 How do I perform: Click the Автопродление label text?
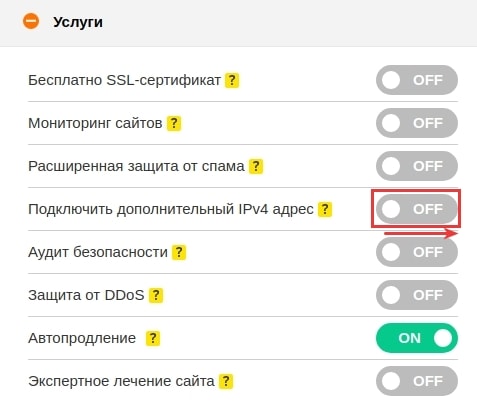coord(82,339)
